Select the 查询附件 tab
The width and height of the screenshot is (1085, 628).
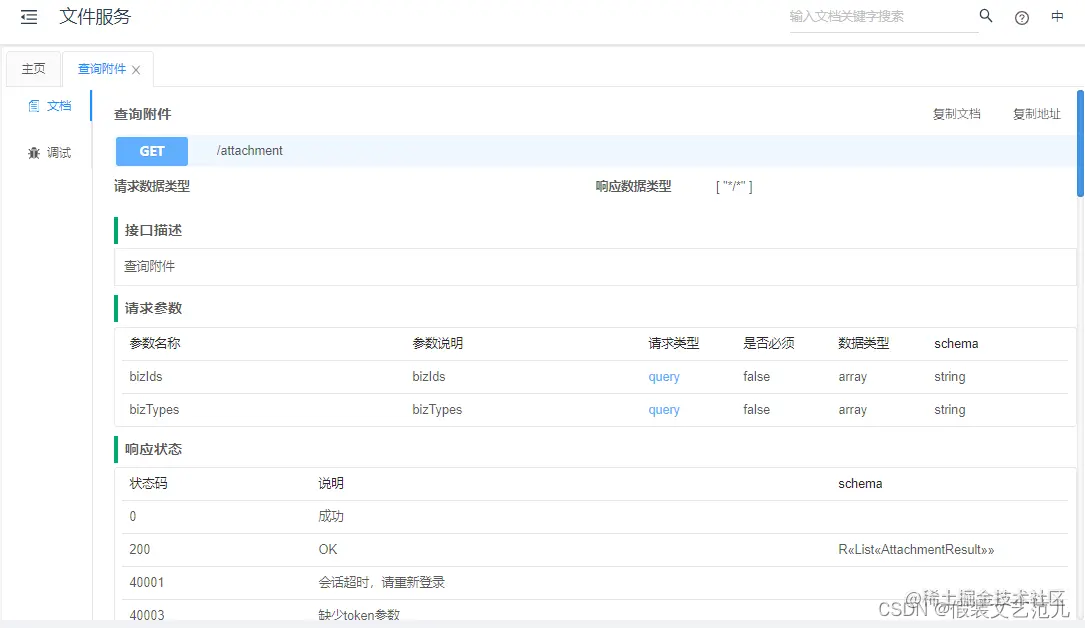click(x=102, y=68)
